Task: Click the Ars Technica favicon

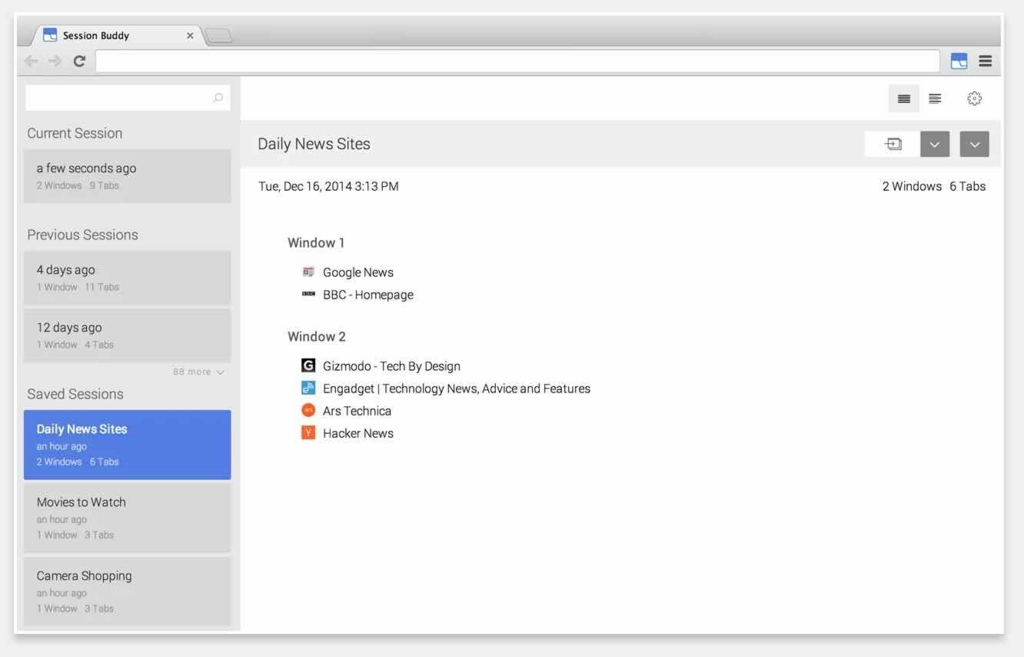Action: [x=308, y=410]
